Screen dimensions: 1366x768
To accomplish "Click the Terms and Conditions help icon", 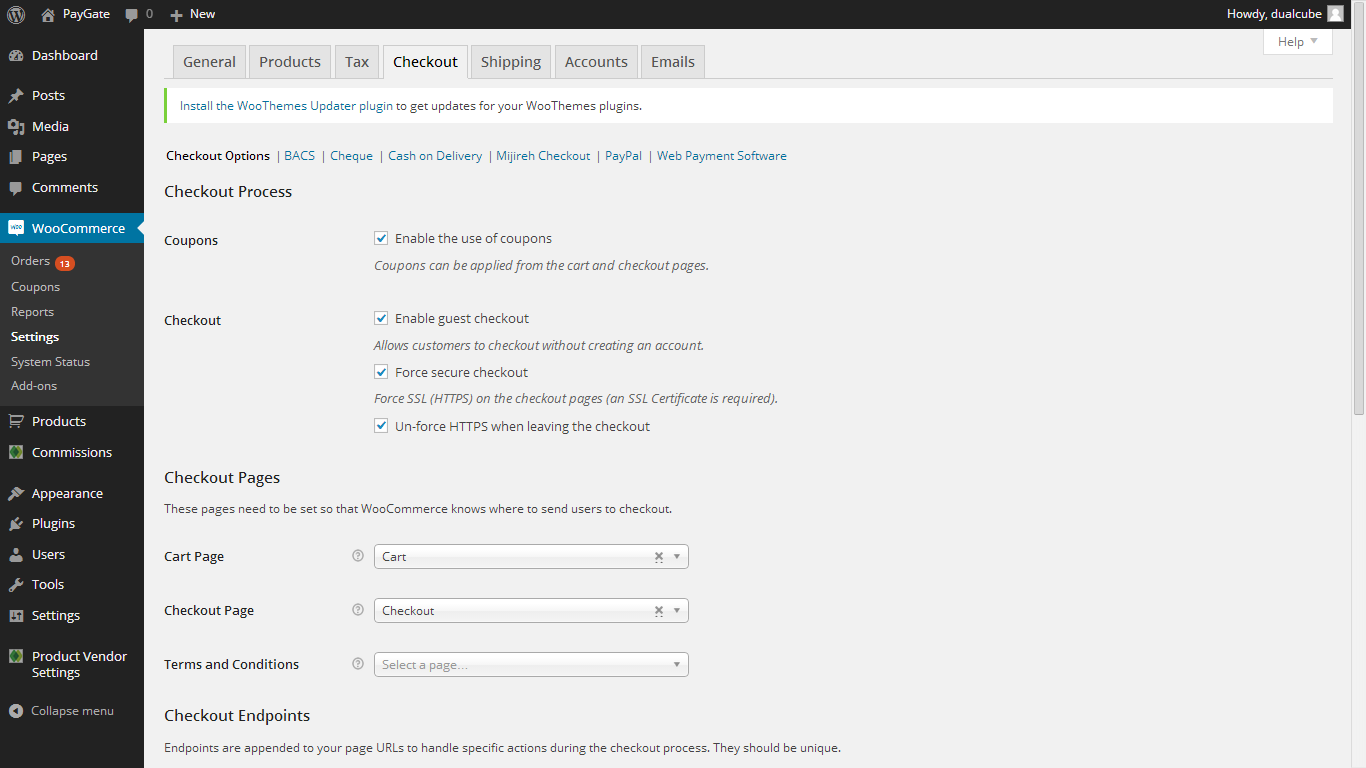I will pos(358,664).
